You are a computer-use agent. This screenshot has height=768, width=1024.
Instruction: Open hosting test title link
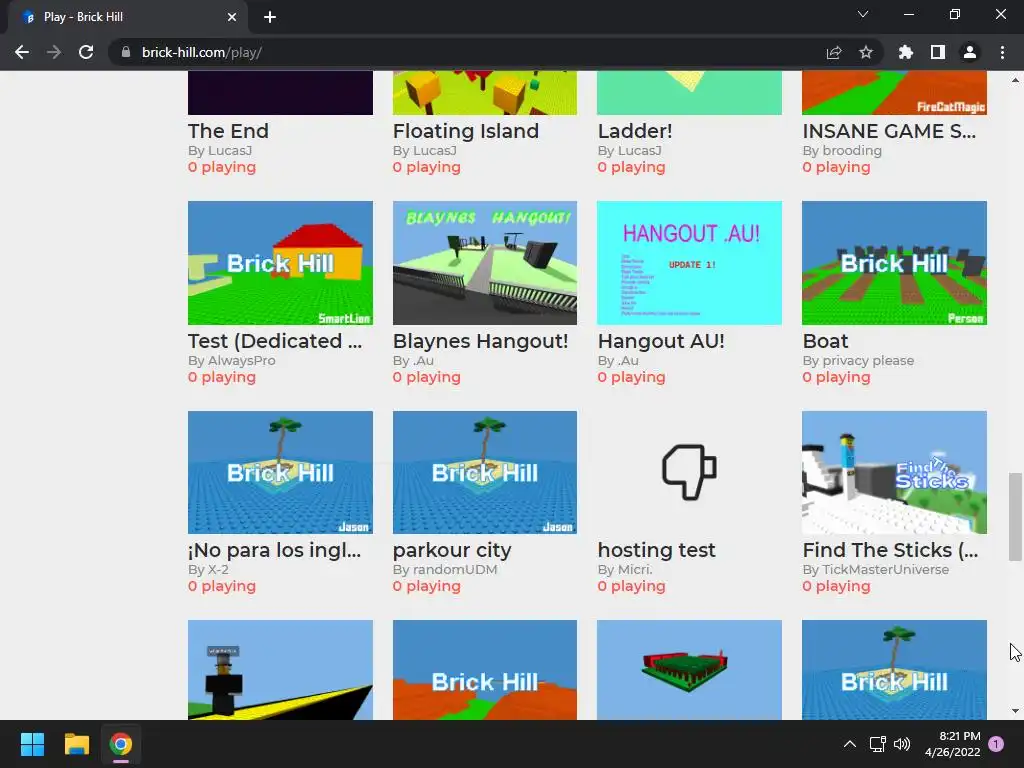pyautogui.click(x=656, y=550)
